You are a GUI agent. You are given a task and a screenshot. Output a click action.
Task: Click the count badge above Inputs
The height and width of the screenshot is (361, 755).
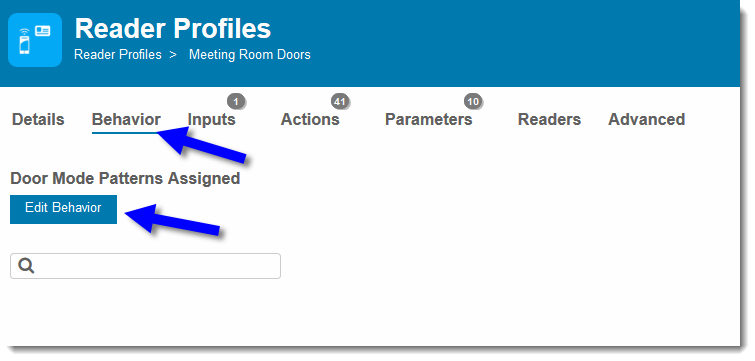[236, 102]
